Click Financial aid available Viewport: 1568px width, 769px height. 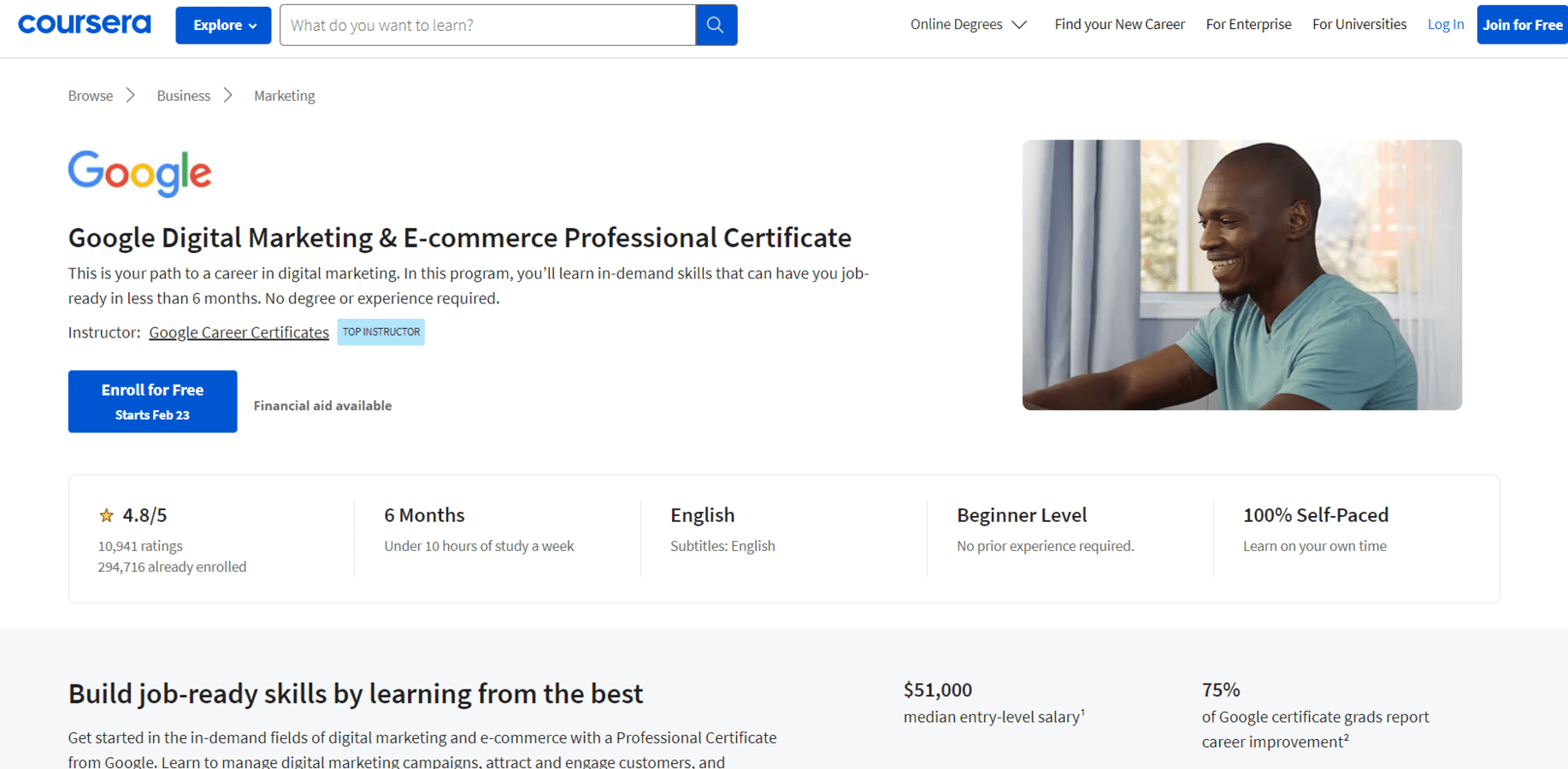click(322, 405)
